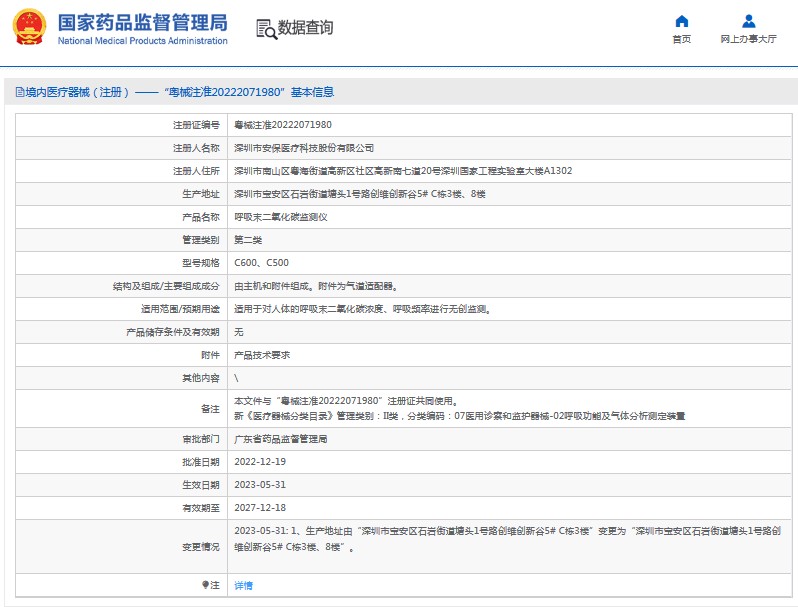798x607 pixels.
Task: Click the 境内医疗器械（注册）heading text
Action: [x=77, y=92]
